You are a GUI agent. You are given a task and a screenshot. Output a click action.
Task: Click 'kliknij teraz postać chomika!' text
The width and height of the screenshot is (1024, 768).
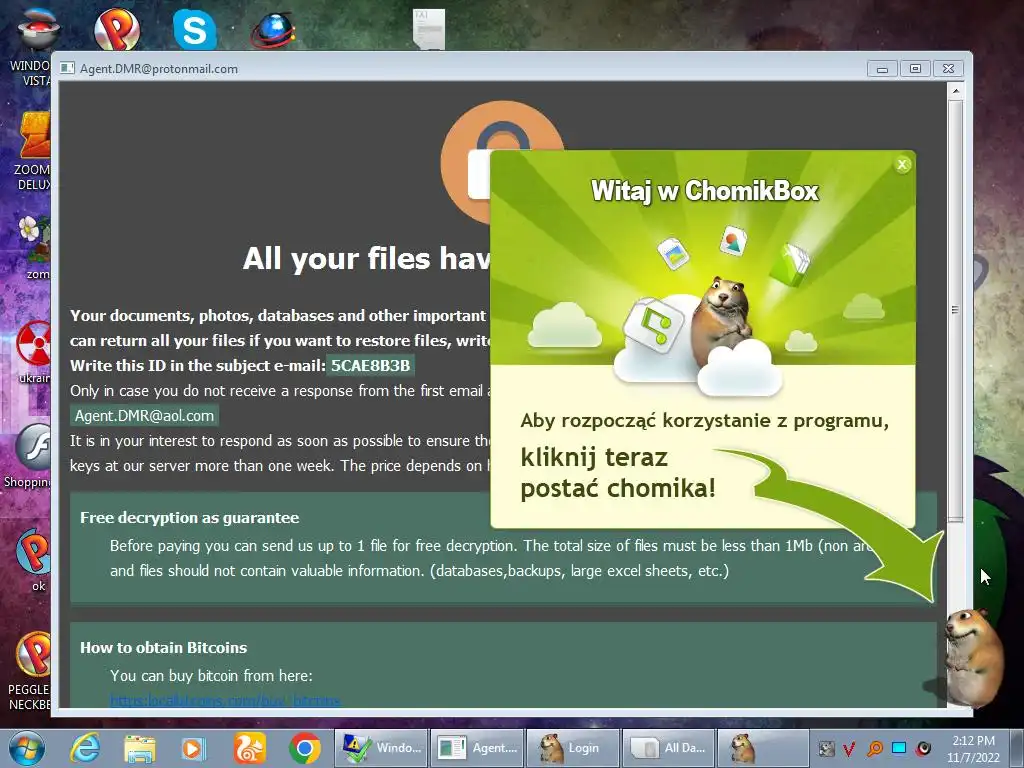[x=618, y=473]
